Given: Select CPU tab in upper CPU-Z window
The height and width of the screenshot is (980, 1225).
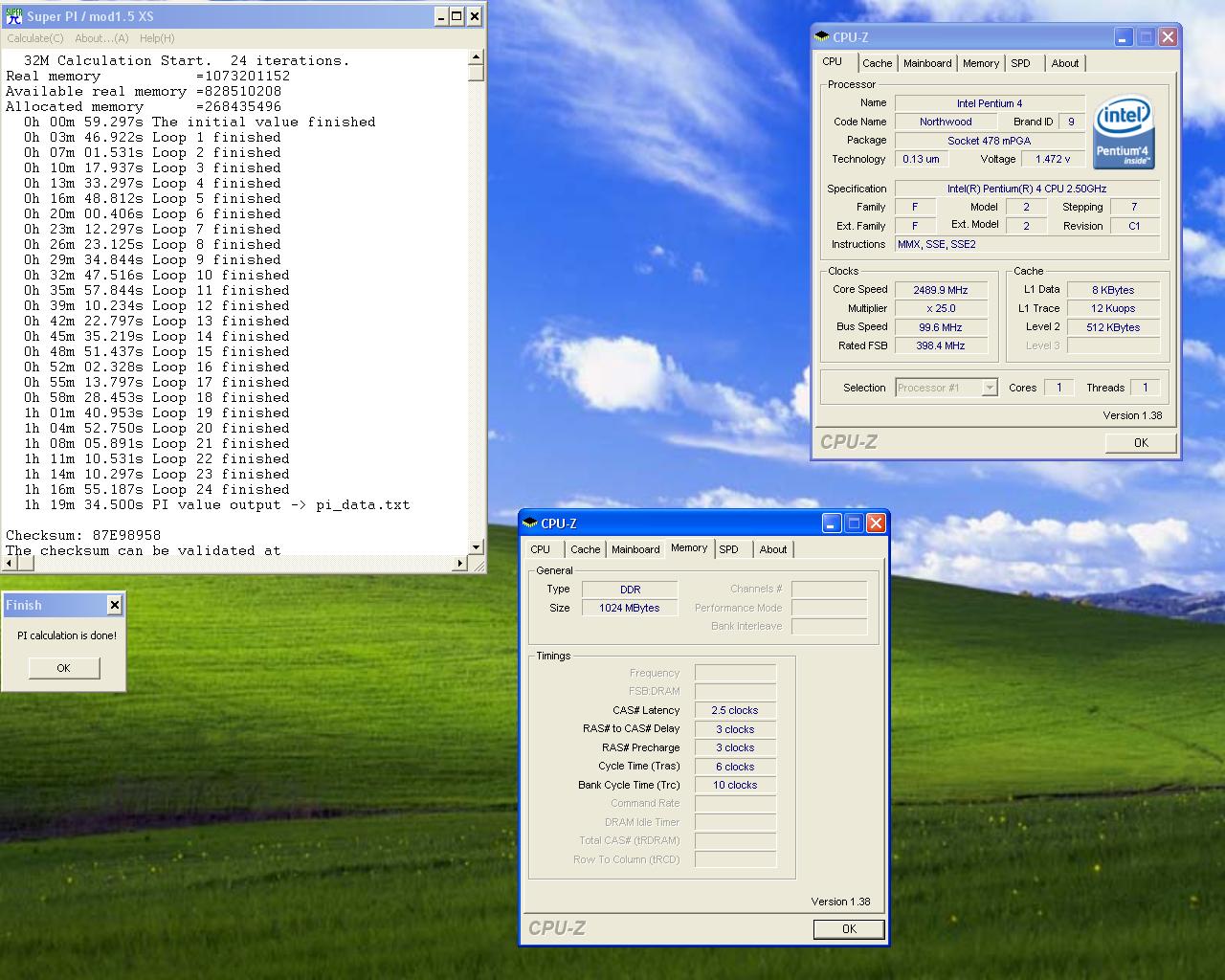Looking at the screenshot, I should point(833,61).
